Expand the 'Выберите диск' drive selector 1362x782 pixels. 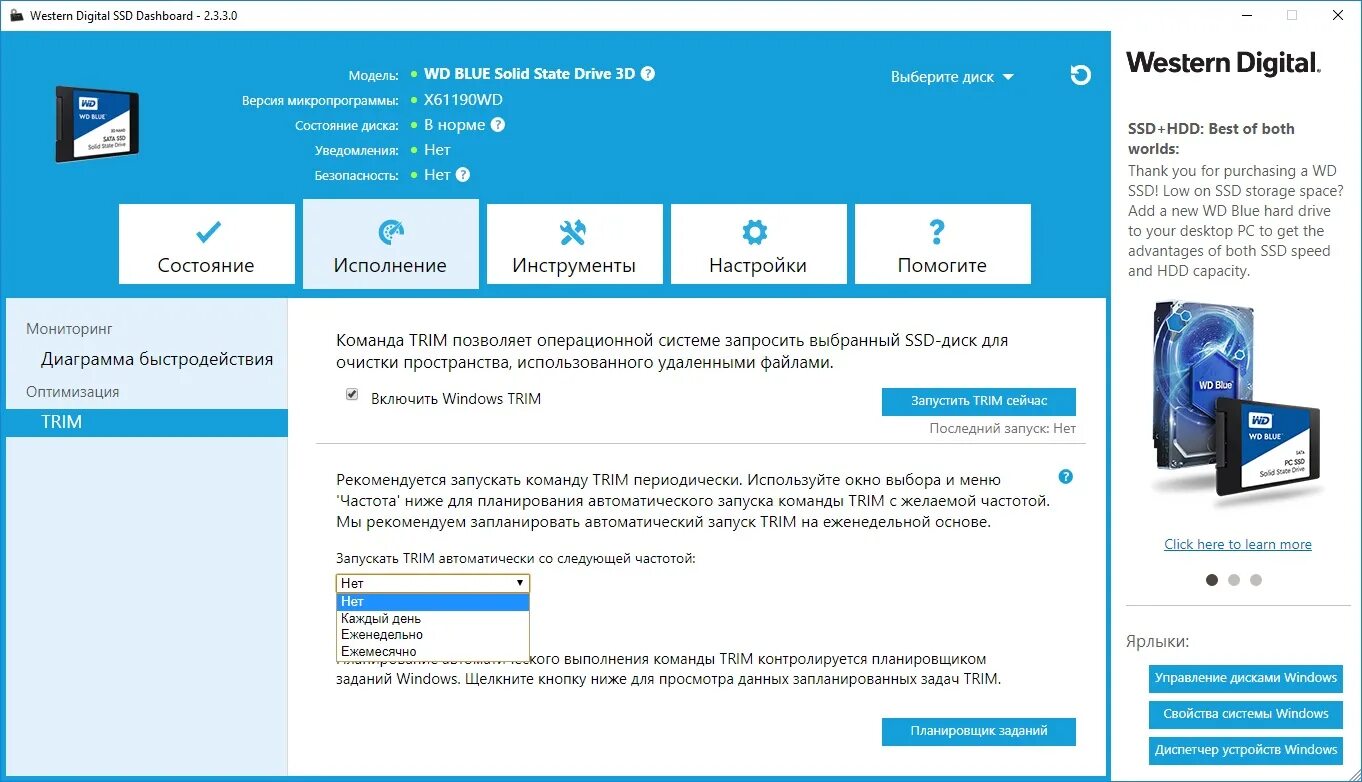[x=952, y=77]
